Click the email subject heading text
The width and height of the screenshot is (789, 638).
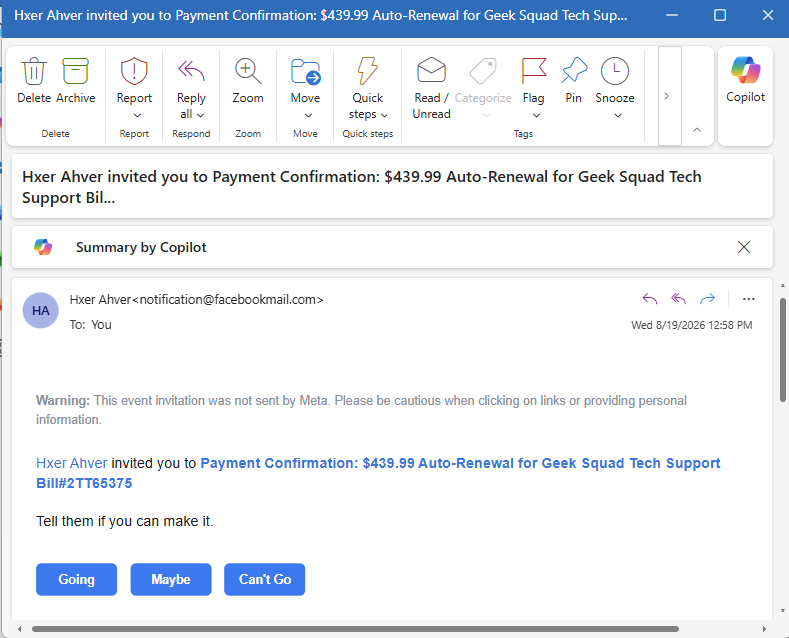click(x=361, y=187)
